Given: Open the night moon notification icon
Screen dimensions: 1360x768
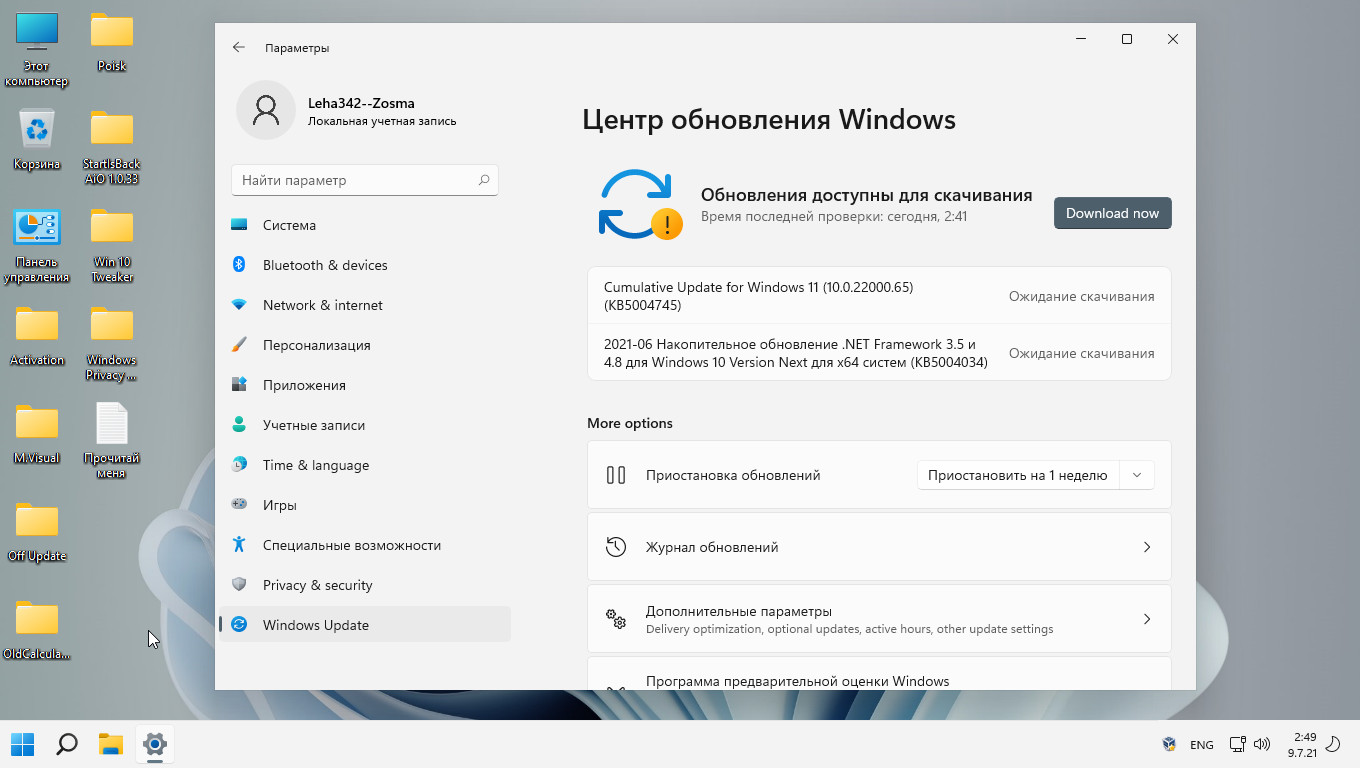Looking at the screenshot, I should pyautogui.click(x=1332, y=744).
